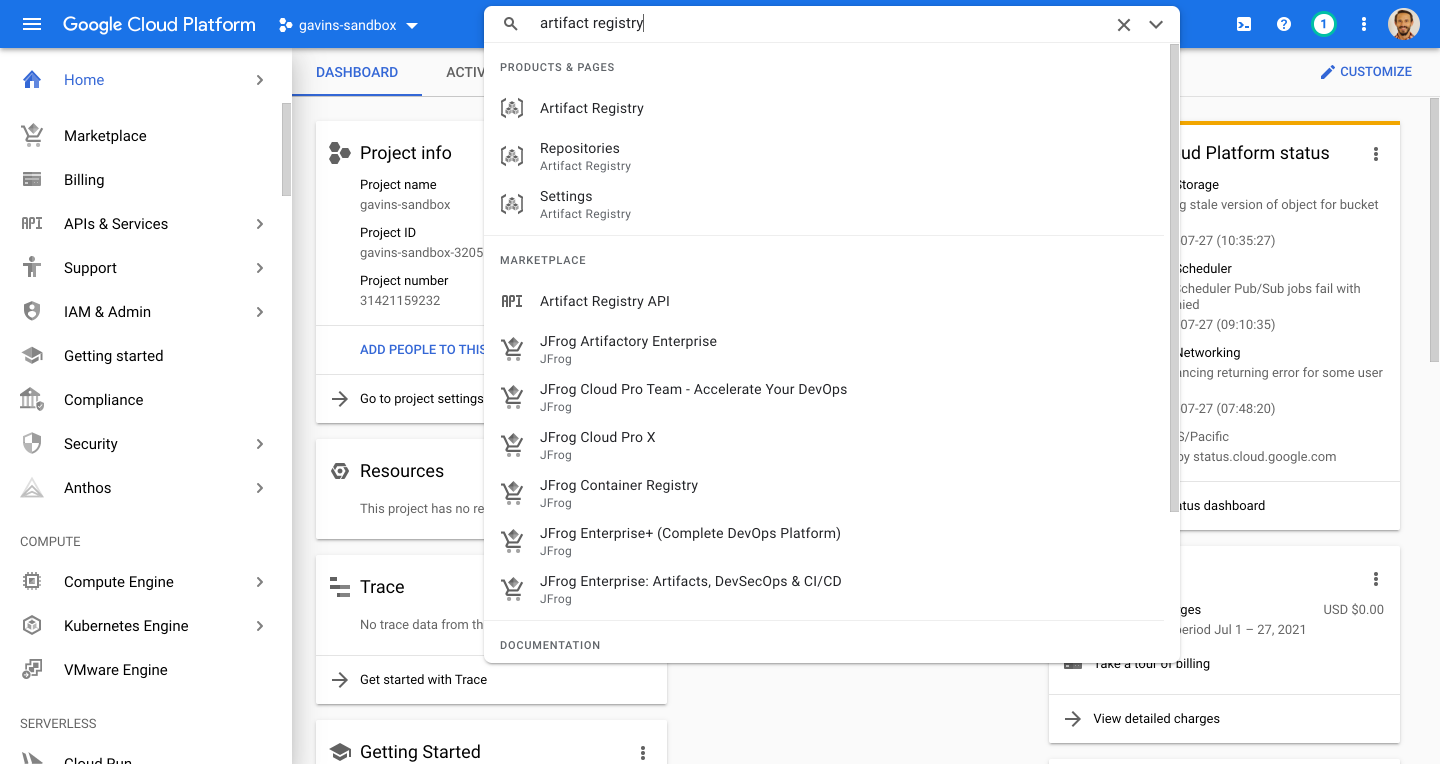Clear search text with the X icon
Screen dimensions: 1440x764
tap(1124, 24)
